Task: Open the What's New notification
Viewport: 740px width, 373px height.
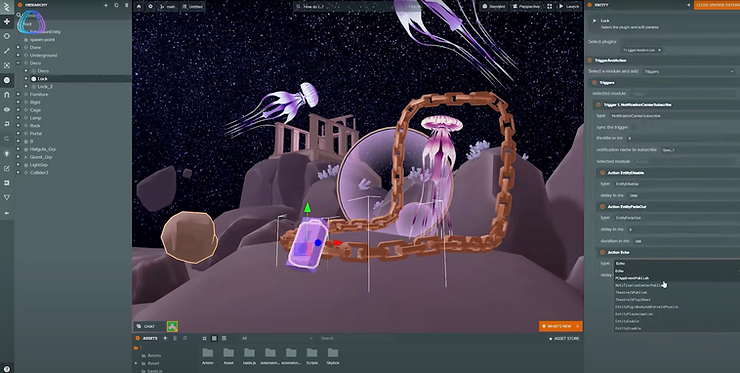Action: pos(560,326)
